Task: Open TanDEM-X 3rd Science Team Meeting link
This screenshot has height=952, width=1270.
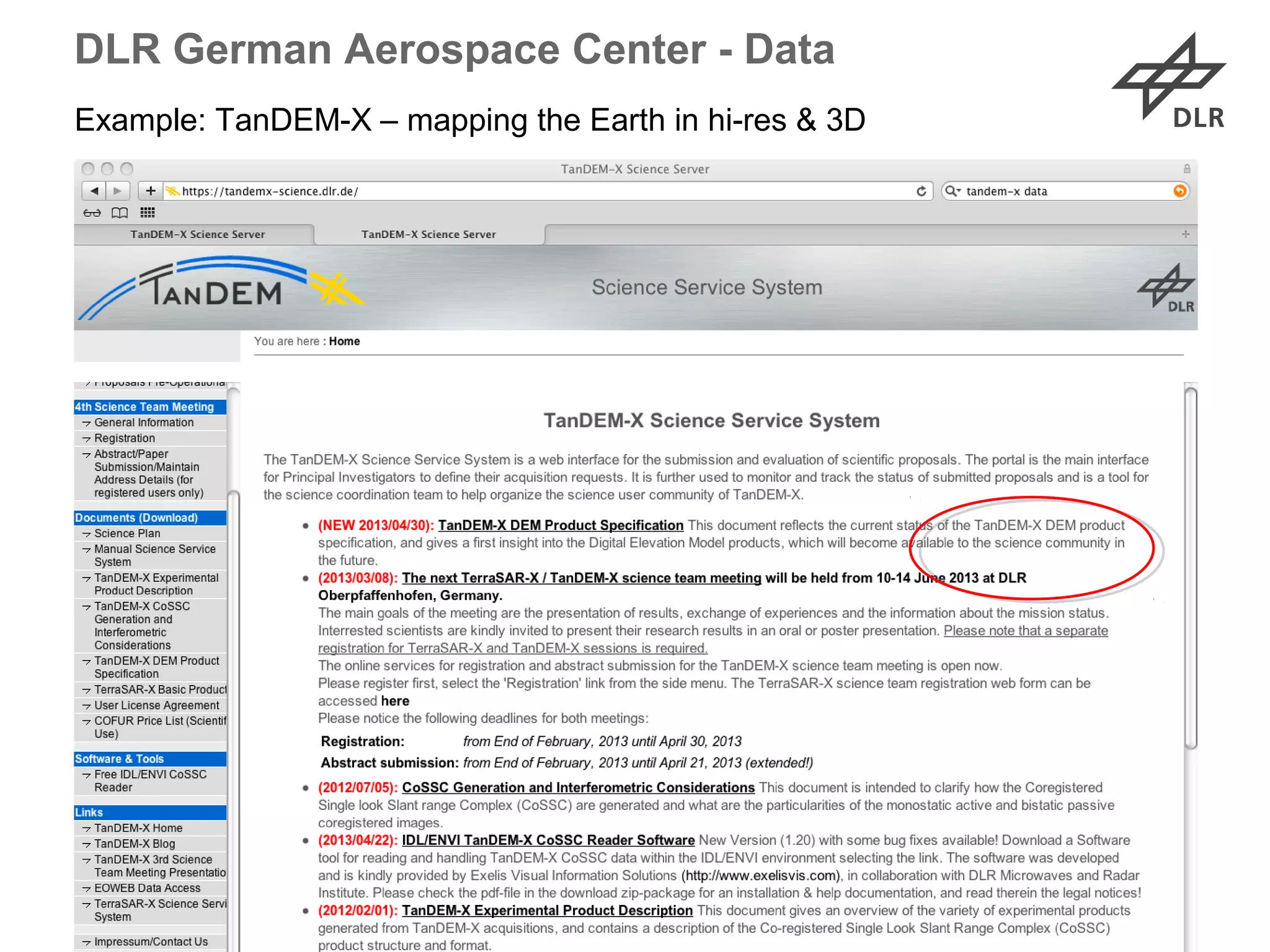Action: pos(159,866)
